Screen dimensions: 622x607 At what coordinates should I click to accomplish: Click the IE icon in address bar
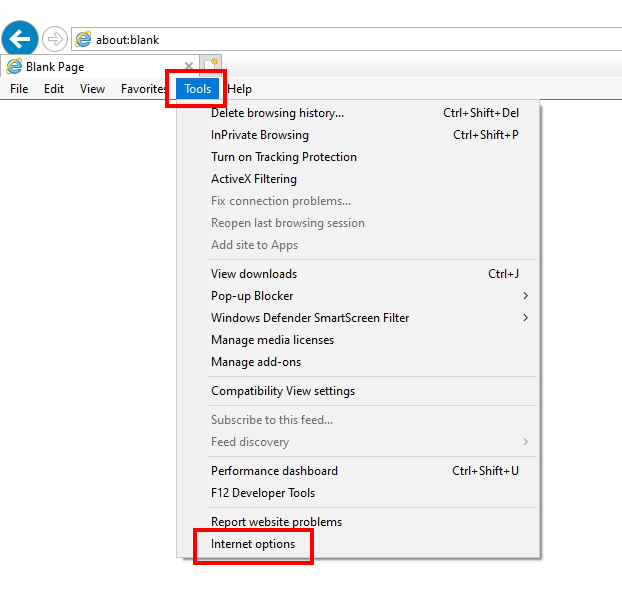click(x=83, y=39)
